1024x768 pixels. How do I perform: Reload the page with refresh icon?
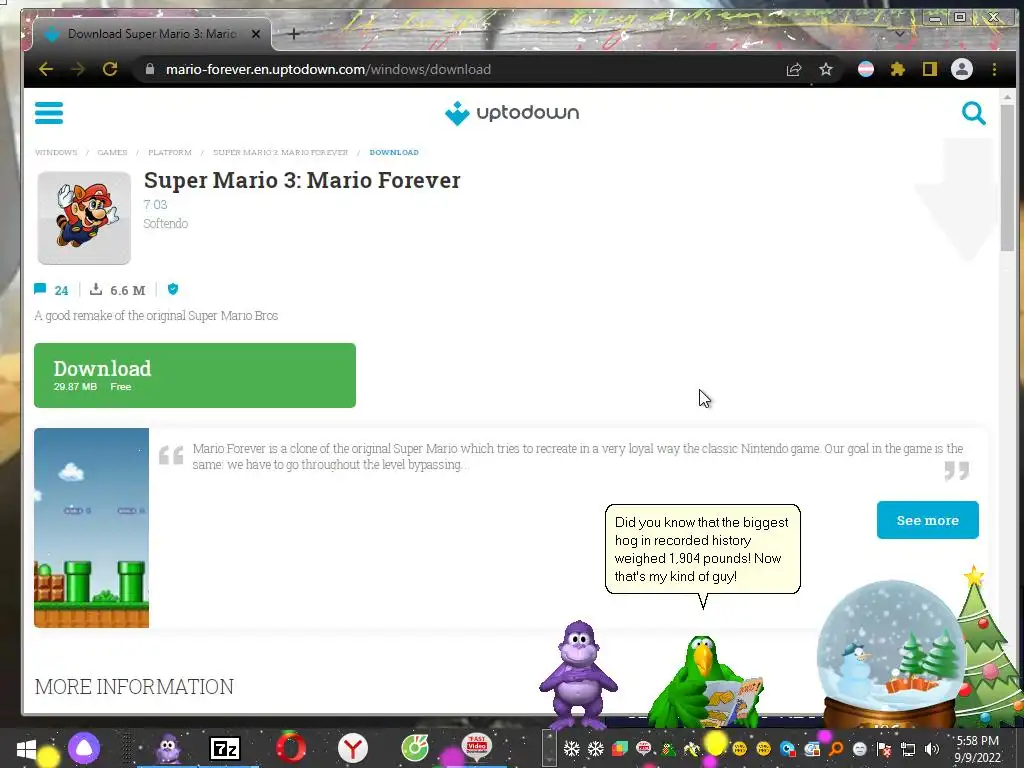(x=110, y=69)
